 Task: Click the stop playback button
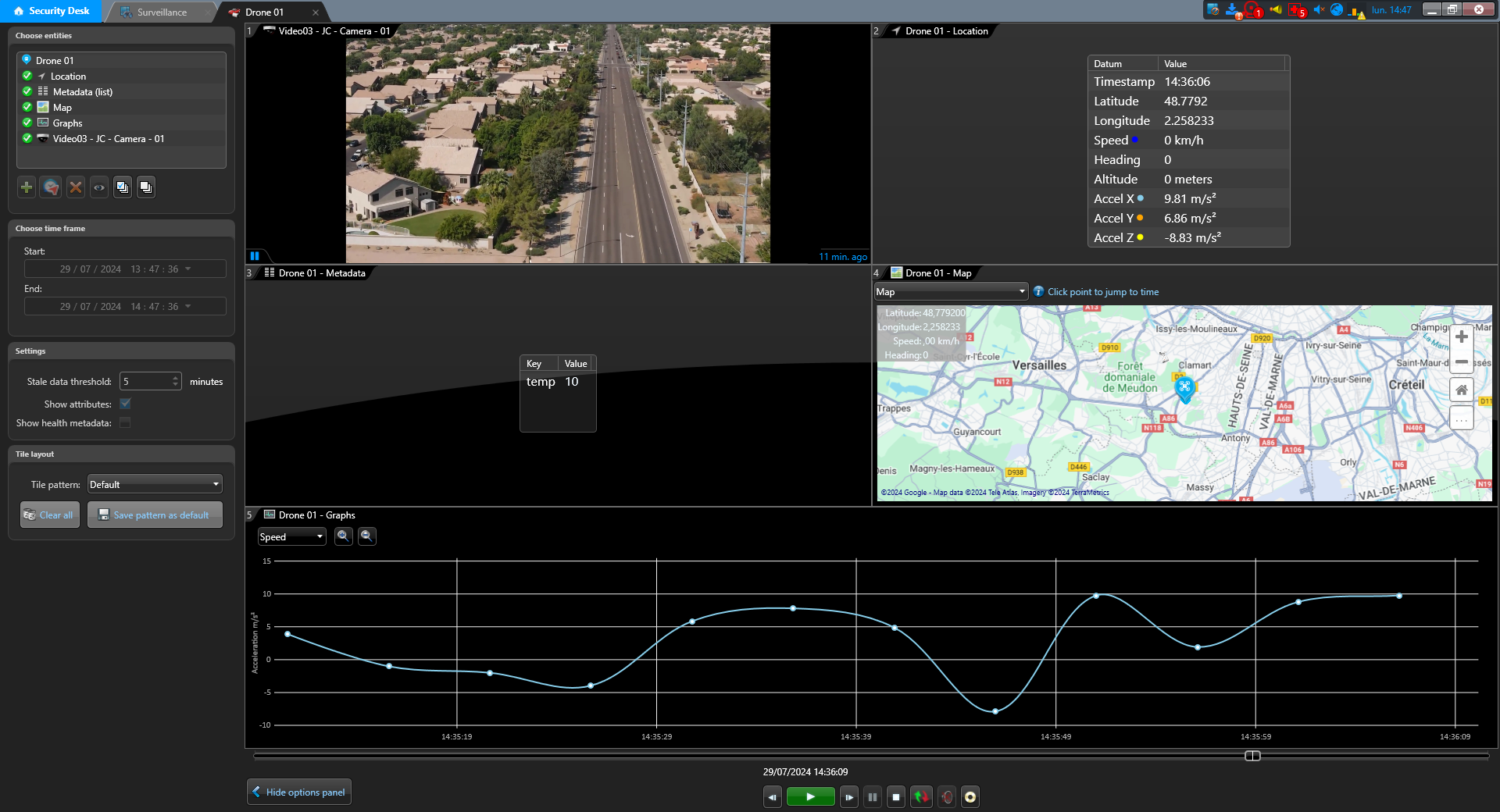(x=896, y=797)
